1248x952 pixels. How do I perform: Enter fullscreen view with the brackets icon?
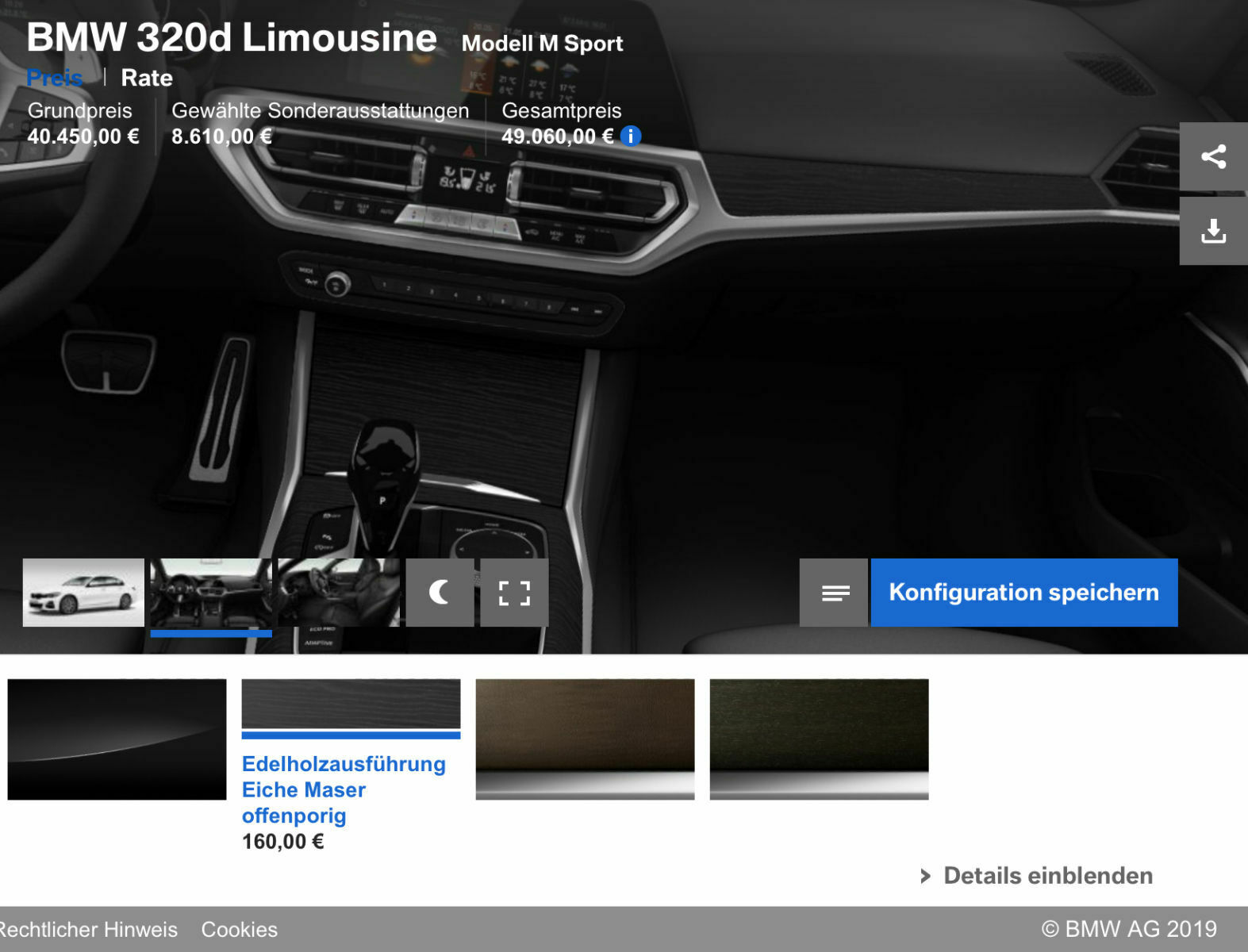514,593
